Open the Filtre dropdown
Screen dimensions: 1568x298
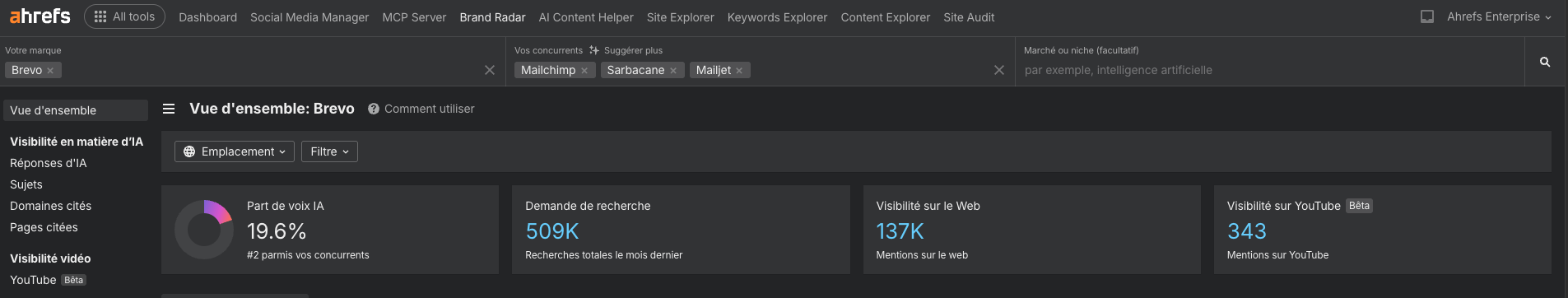point(329,151)
